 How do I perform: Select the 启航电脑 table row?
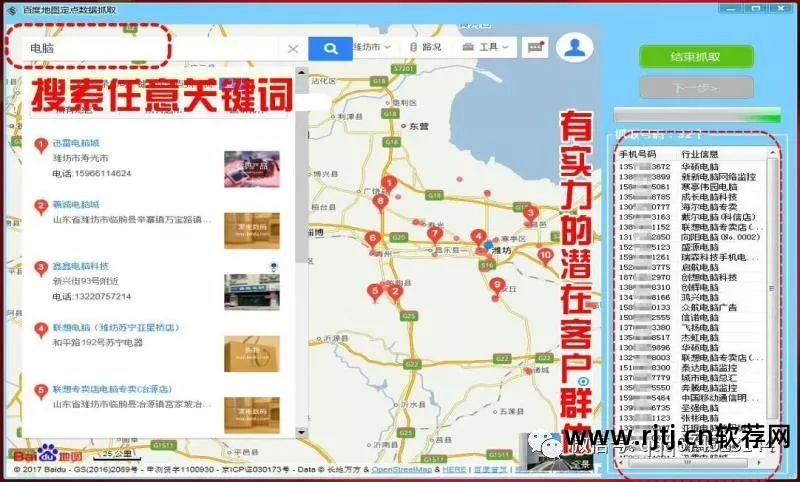coord(691,267)
